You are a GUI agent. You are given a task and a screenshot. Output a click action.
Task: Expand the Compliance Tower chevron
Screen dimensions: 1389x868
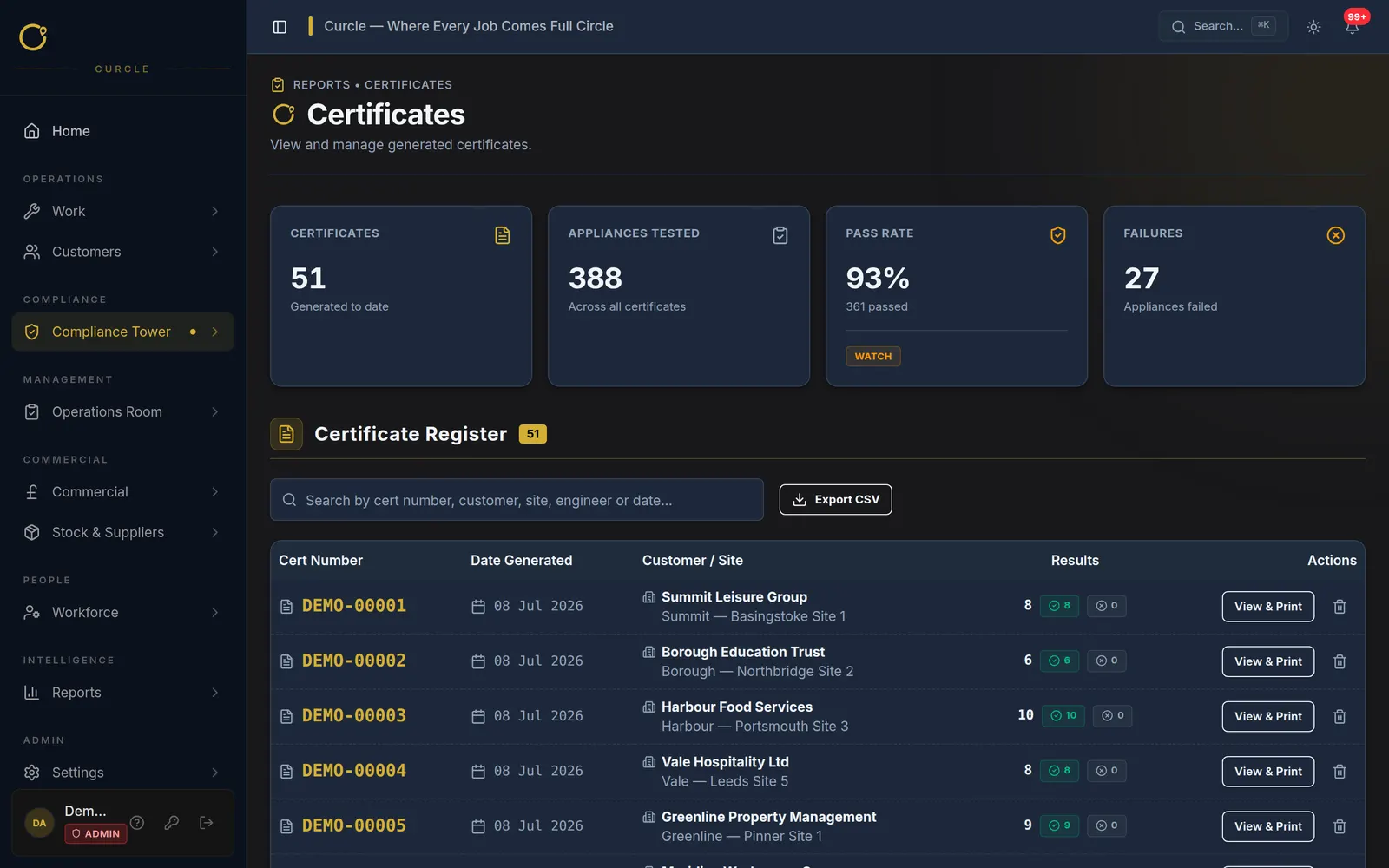pyautogui.click(x=214, y=332)
